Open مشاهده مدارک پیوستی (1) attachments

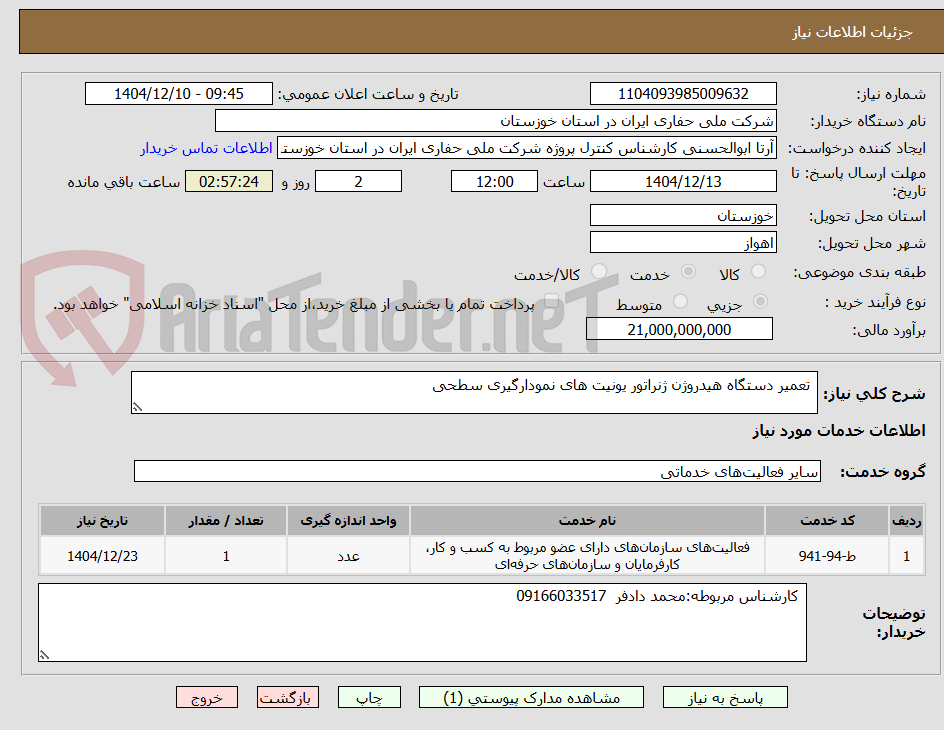(531, 698)
